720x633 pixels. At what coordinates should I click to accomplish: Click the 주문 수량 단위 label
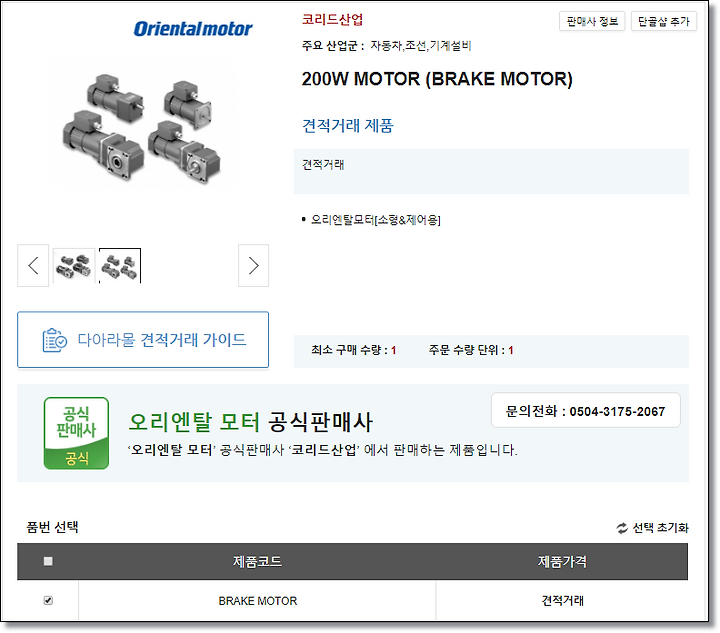pos(467,350)
